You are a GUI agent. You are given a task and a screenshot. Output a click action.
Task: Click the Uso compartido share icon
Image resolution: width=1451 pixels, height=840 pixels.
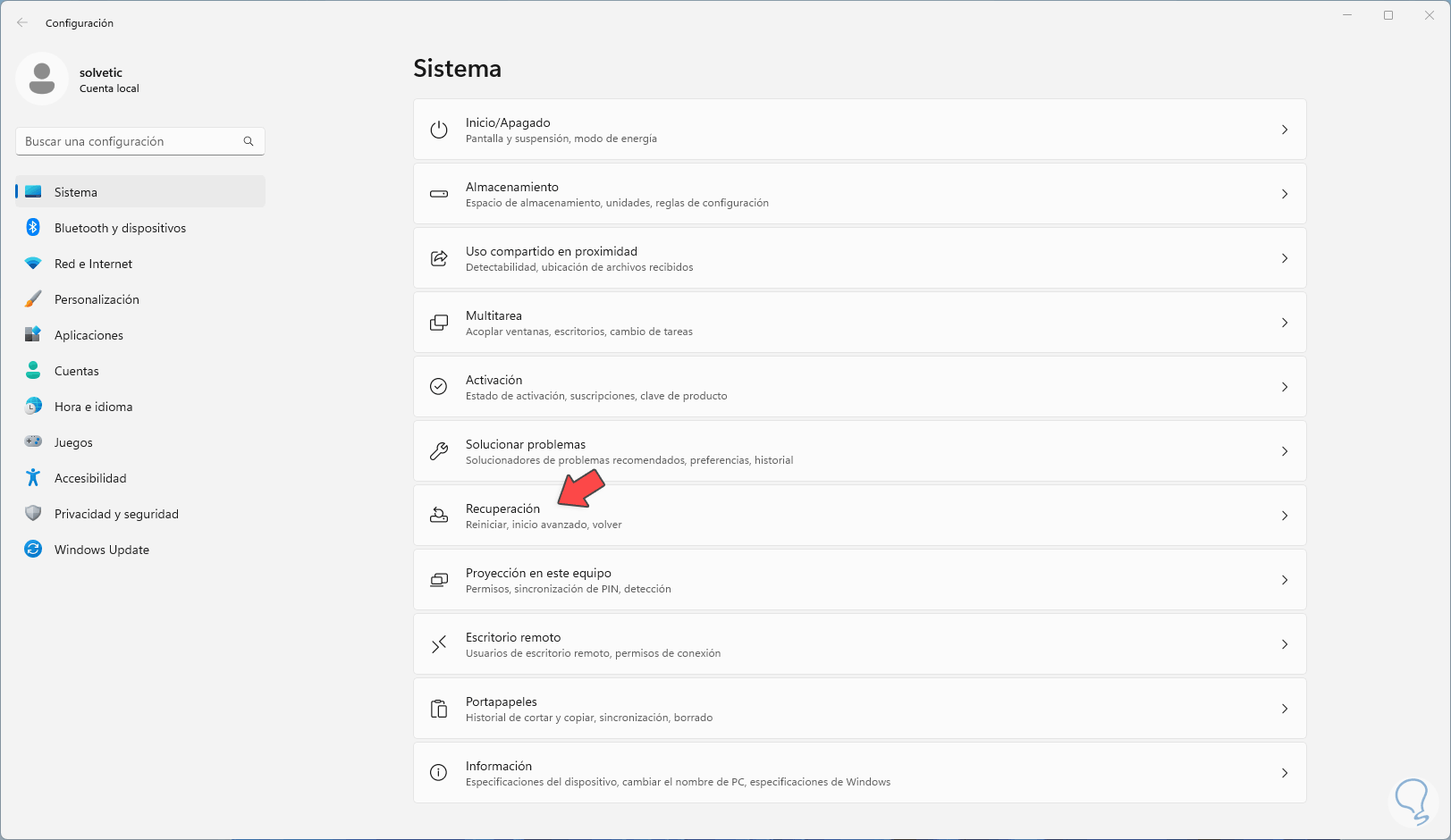coord(439,258)
